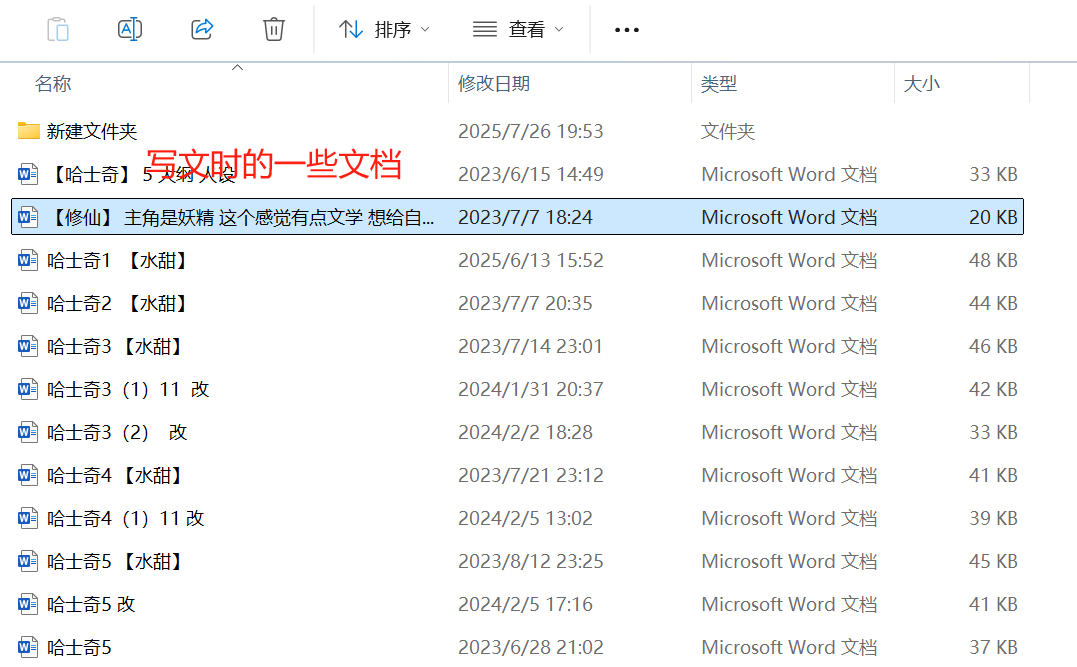Click the date 2023/6/15 14:49

530,174
